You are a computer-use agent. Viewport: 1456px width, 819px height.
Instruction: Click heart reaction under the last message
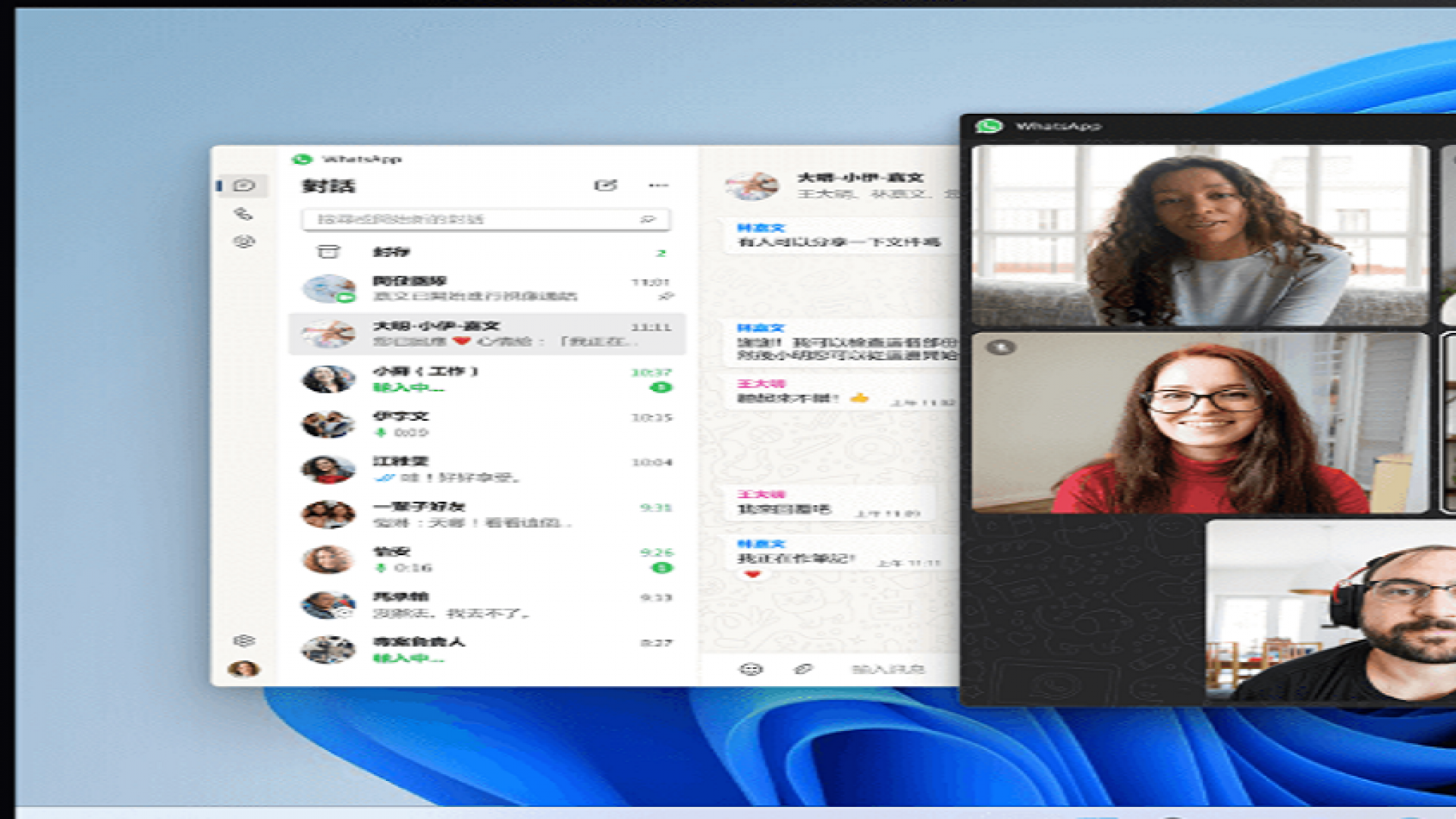[x=752, y=574]
